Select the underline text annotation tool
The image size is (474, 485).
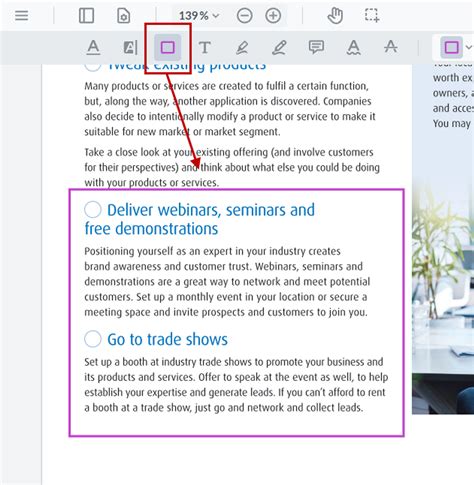(x=93, y=47)
